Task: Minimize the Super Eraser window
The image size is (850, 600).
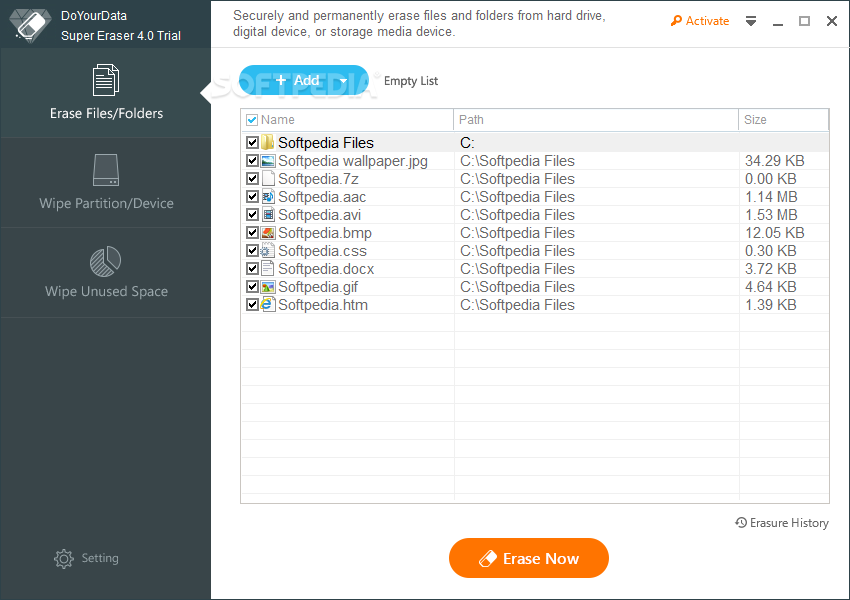Action: (778, 22)
